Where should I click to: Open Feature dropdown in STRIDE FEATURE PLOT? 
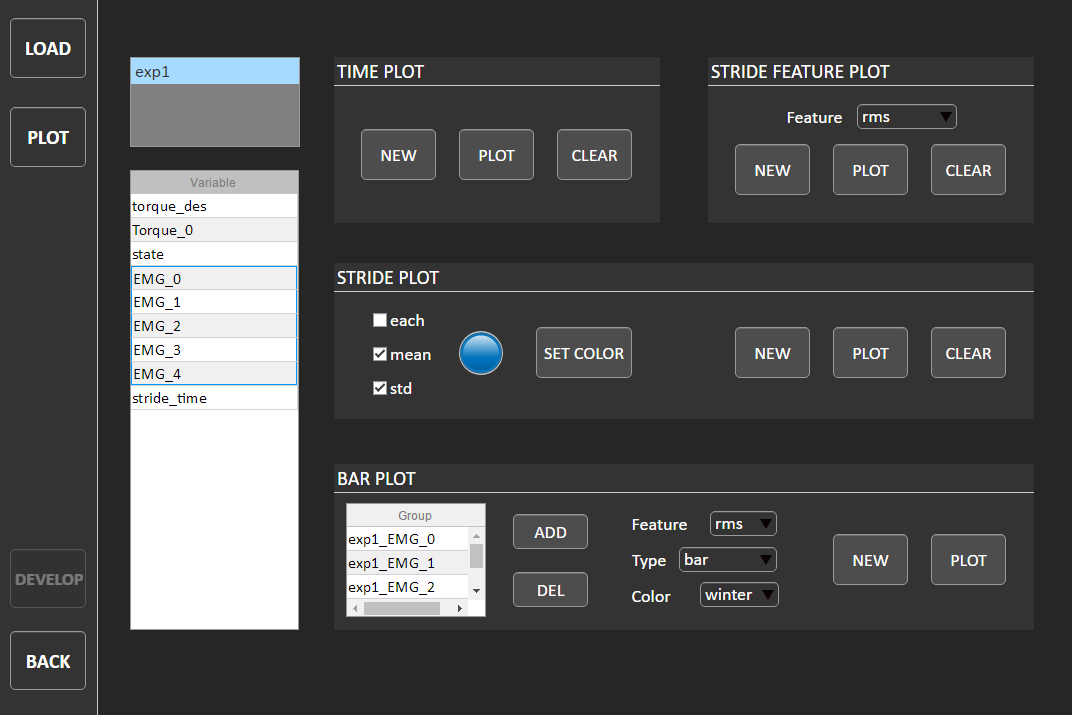pos(907,117)
